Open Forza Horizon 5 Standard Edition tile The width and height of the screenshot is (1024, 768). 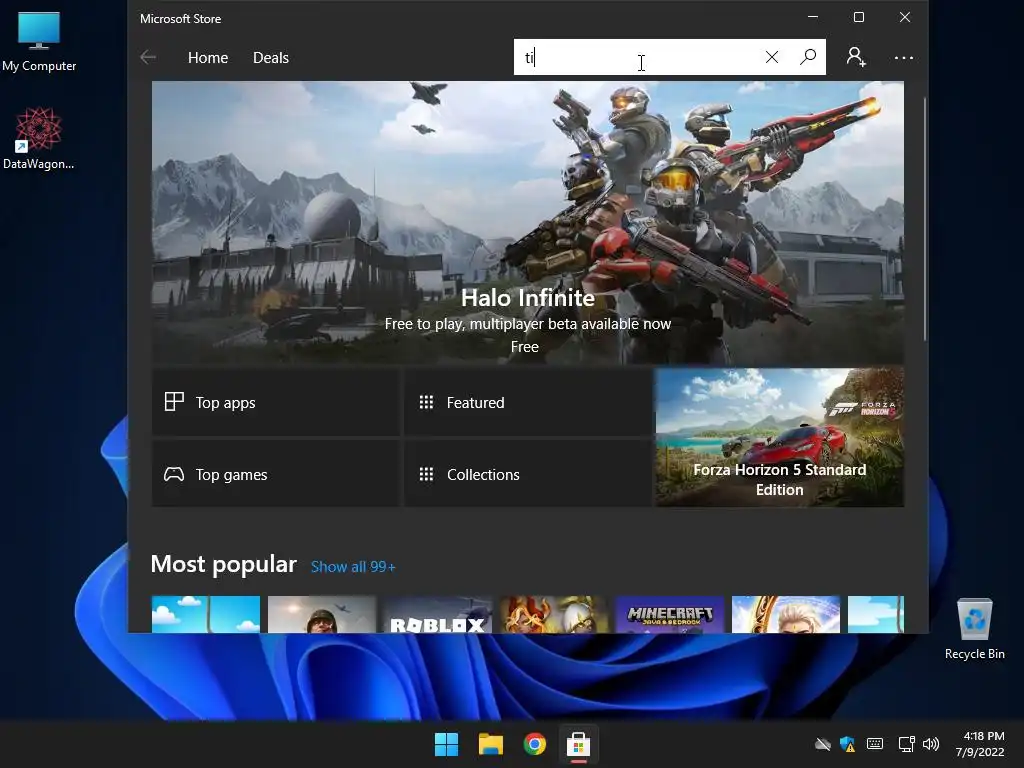780,438
